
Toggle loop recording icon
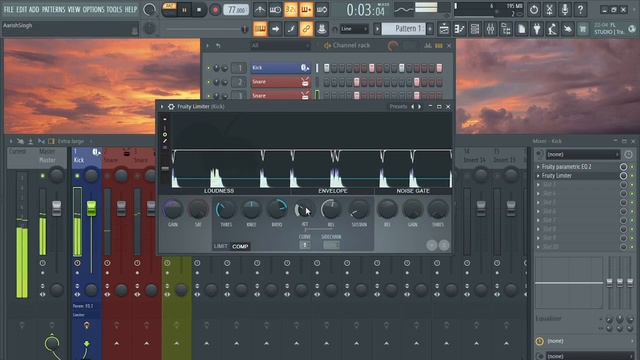click(322, 9)
